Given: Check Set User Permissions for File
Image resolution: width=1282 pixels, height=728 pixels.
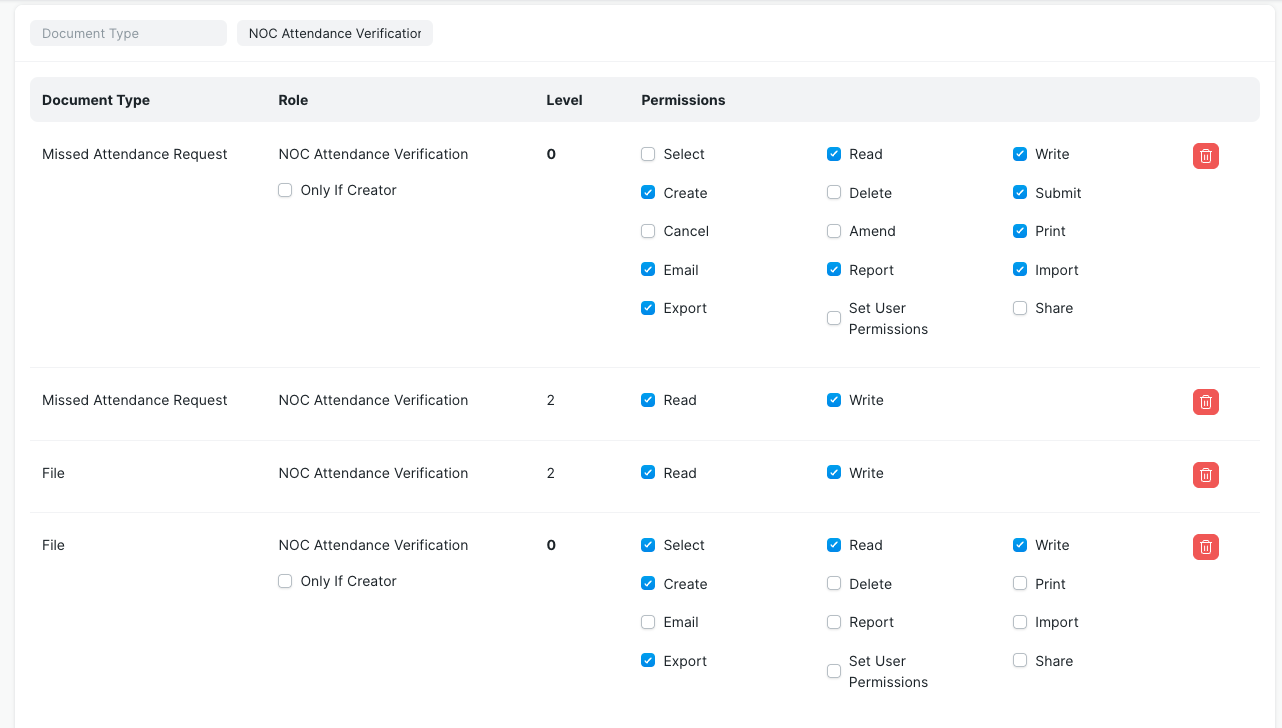Looking at the screenshot, I should pyautogui.click(x=834, y=671).
